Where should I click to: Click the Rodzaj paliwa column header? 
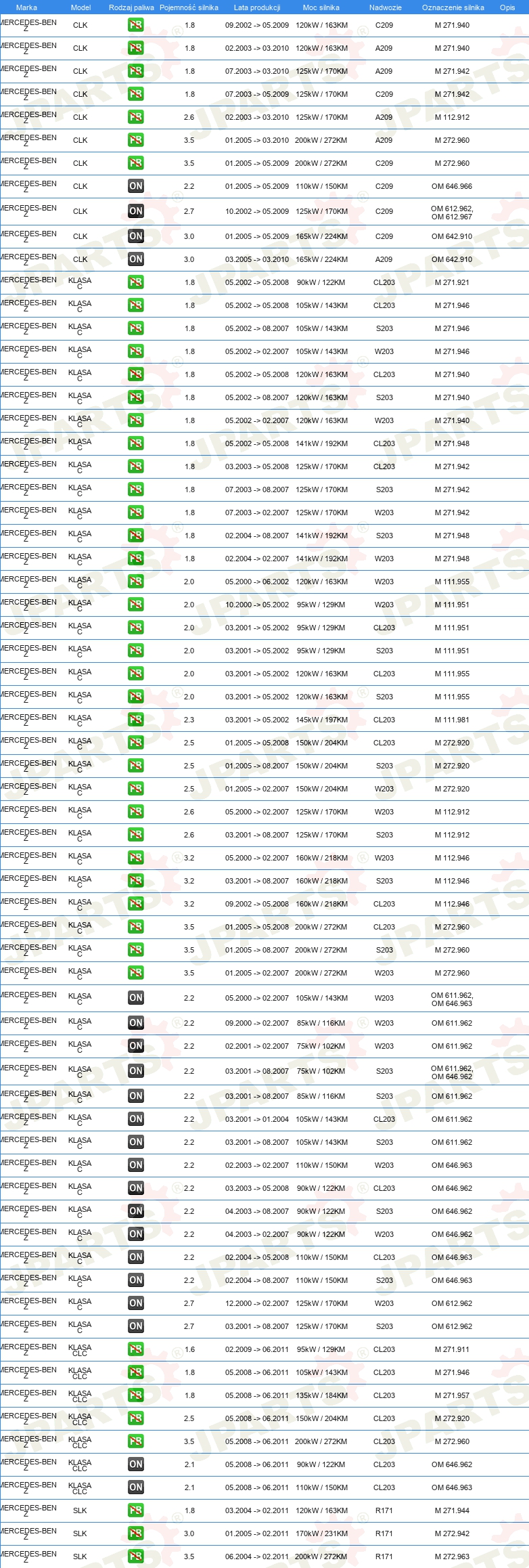(131, 7)
